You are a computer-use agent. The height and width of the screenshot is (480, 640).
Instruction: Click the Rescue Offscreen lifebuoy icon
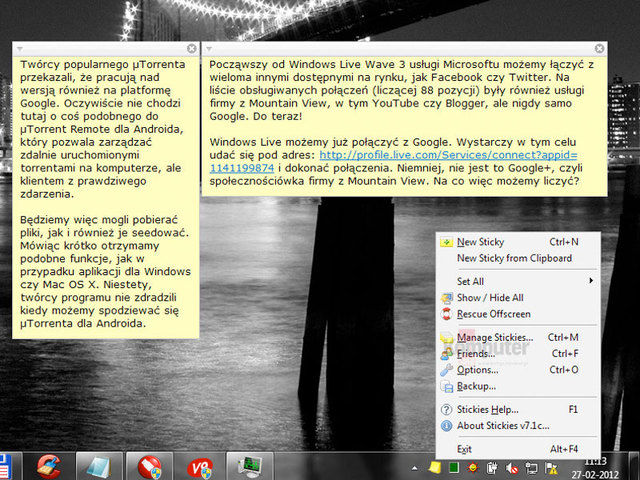[447, 314]
